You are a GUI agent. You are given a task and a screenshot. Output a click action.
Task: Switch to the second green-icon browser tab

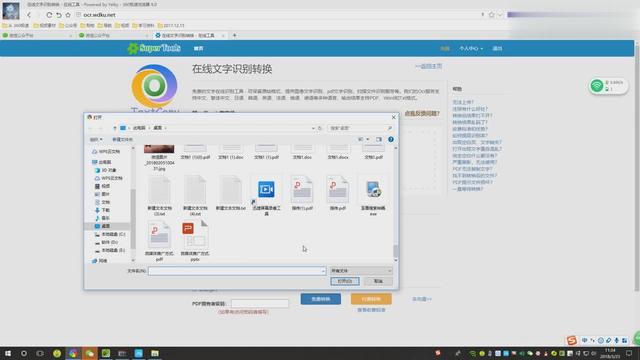tap(113, 36)
